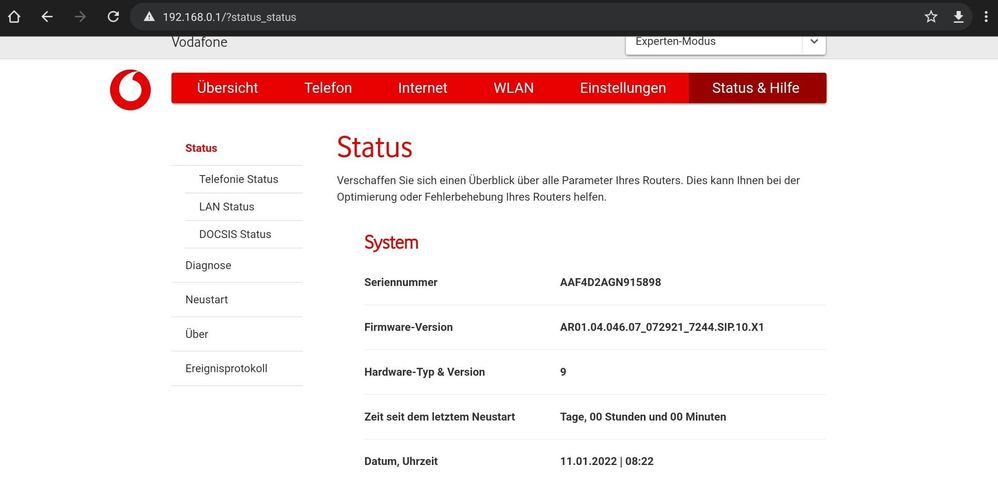Image resolution: width=998 pixels, height=478 pixels.
Task: Click the large Status page heading
Action: (x=374, y=147)
